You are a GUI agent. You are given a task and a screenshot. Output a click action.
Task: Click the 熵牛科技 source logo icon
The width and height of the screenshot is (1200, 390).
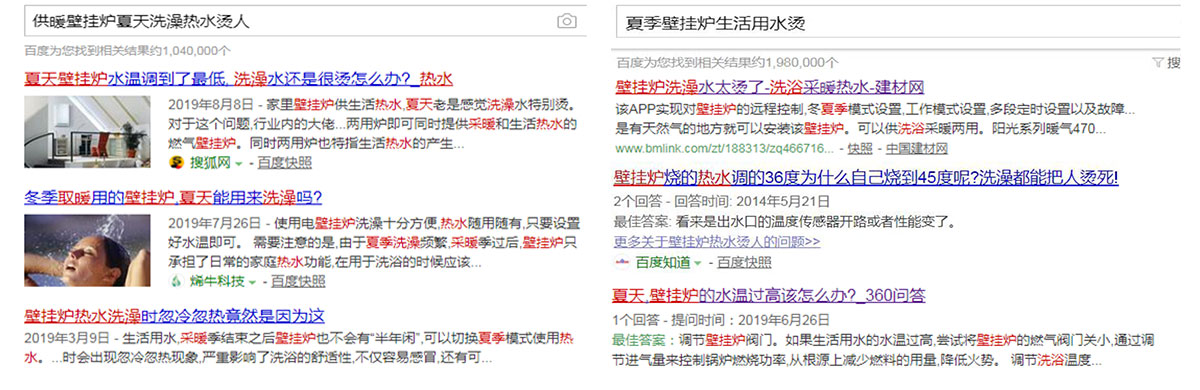176,281
